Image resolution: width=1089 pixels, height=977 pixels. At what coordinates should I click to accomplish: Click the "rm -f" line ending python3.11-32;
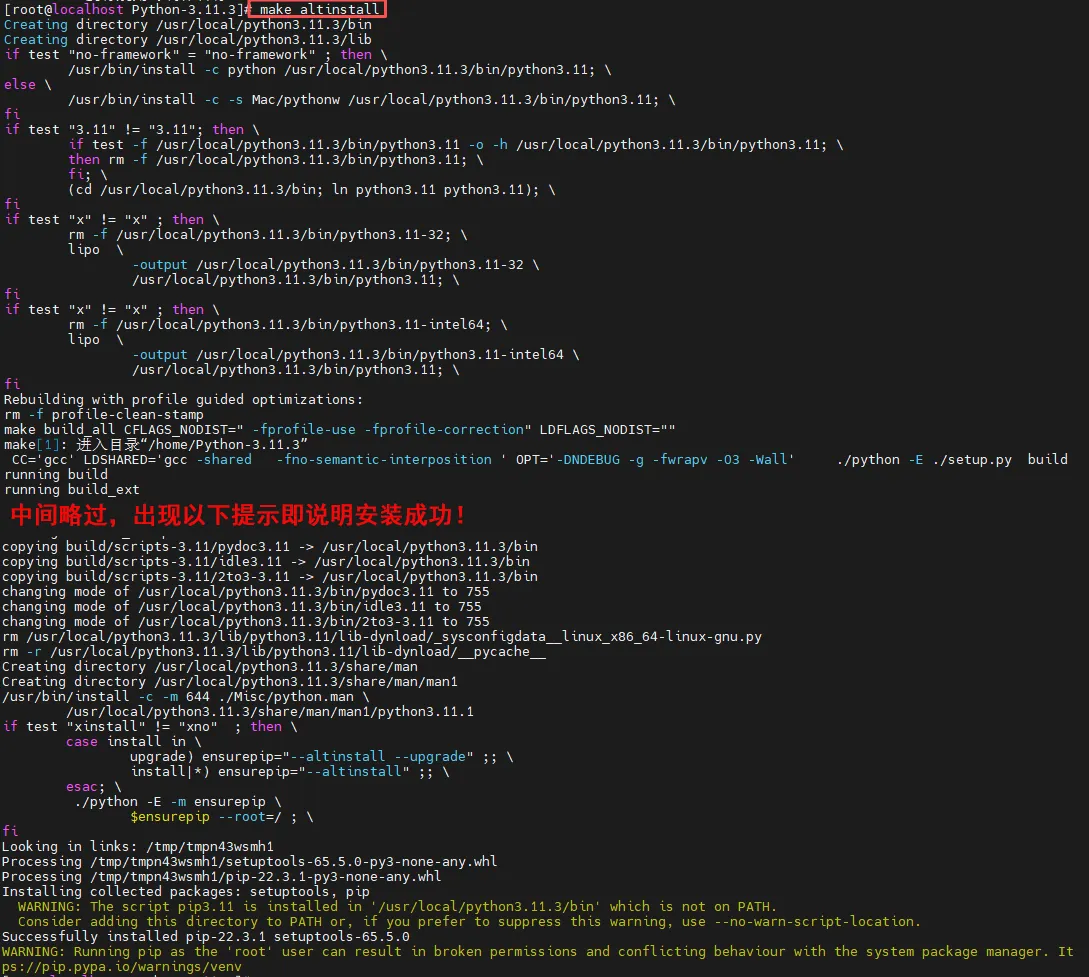pos(267,235)
